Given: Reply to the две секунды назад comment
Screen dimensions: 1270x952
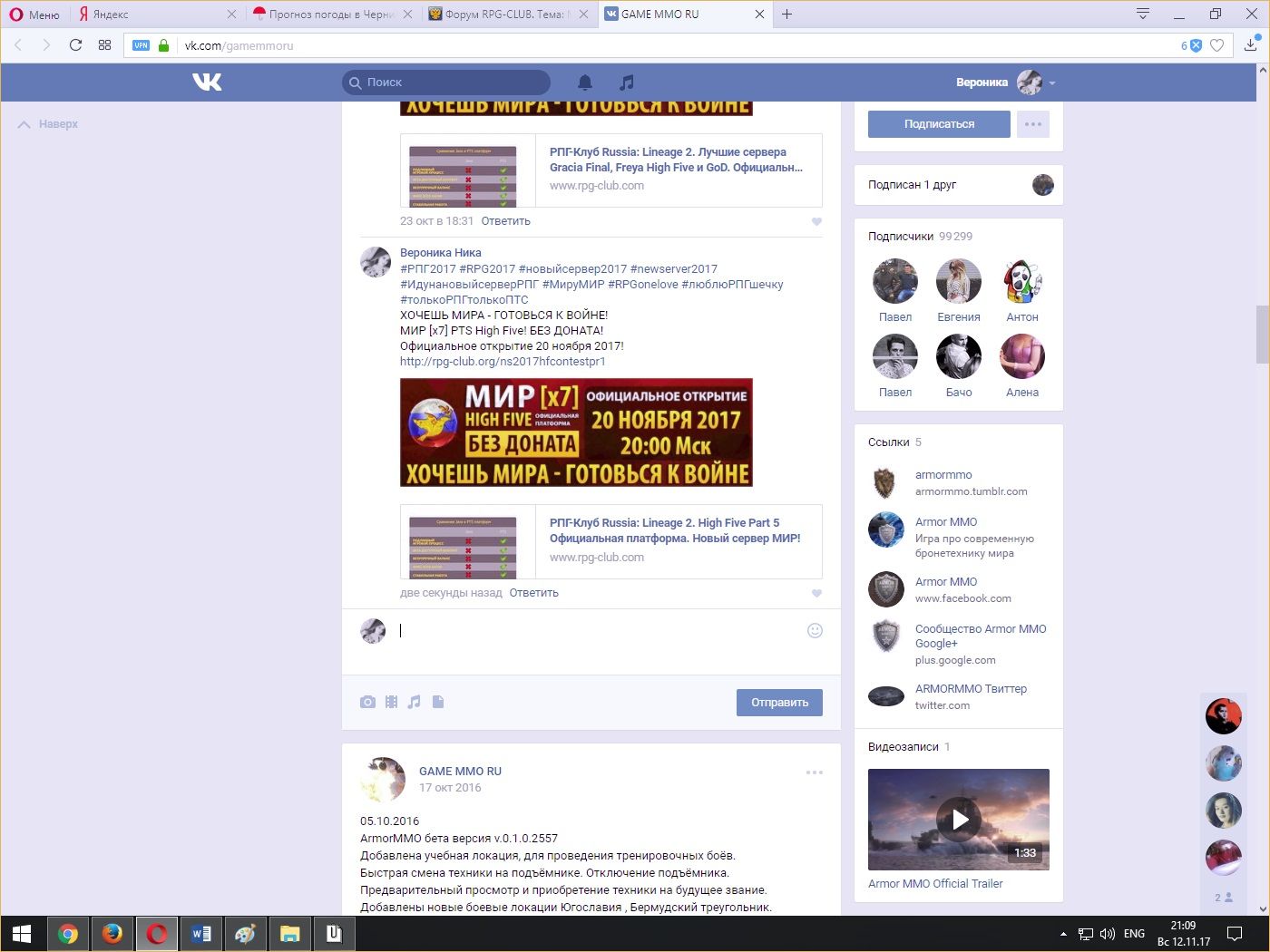Looking at the screenshot, I should (533, 593).
